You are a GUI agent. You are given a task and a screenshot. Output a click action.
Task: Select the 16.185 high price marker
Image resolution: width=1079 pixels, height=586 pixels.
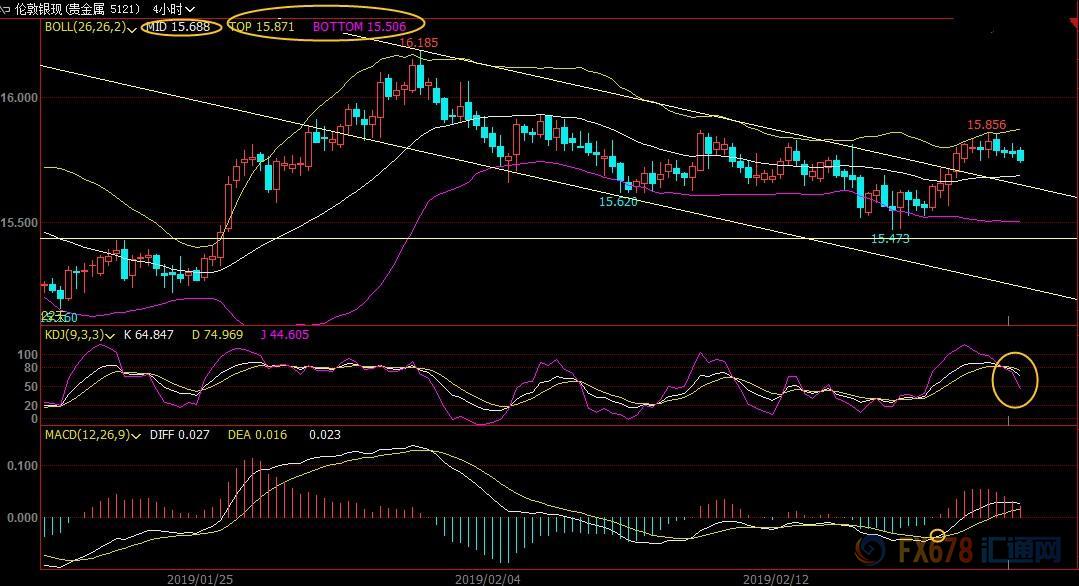tap(418, 44)
